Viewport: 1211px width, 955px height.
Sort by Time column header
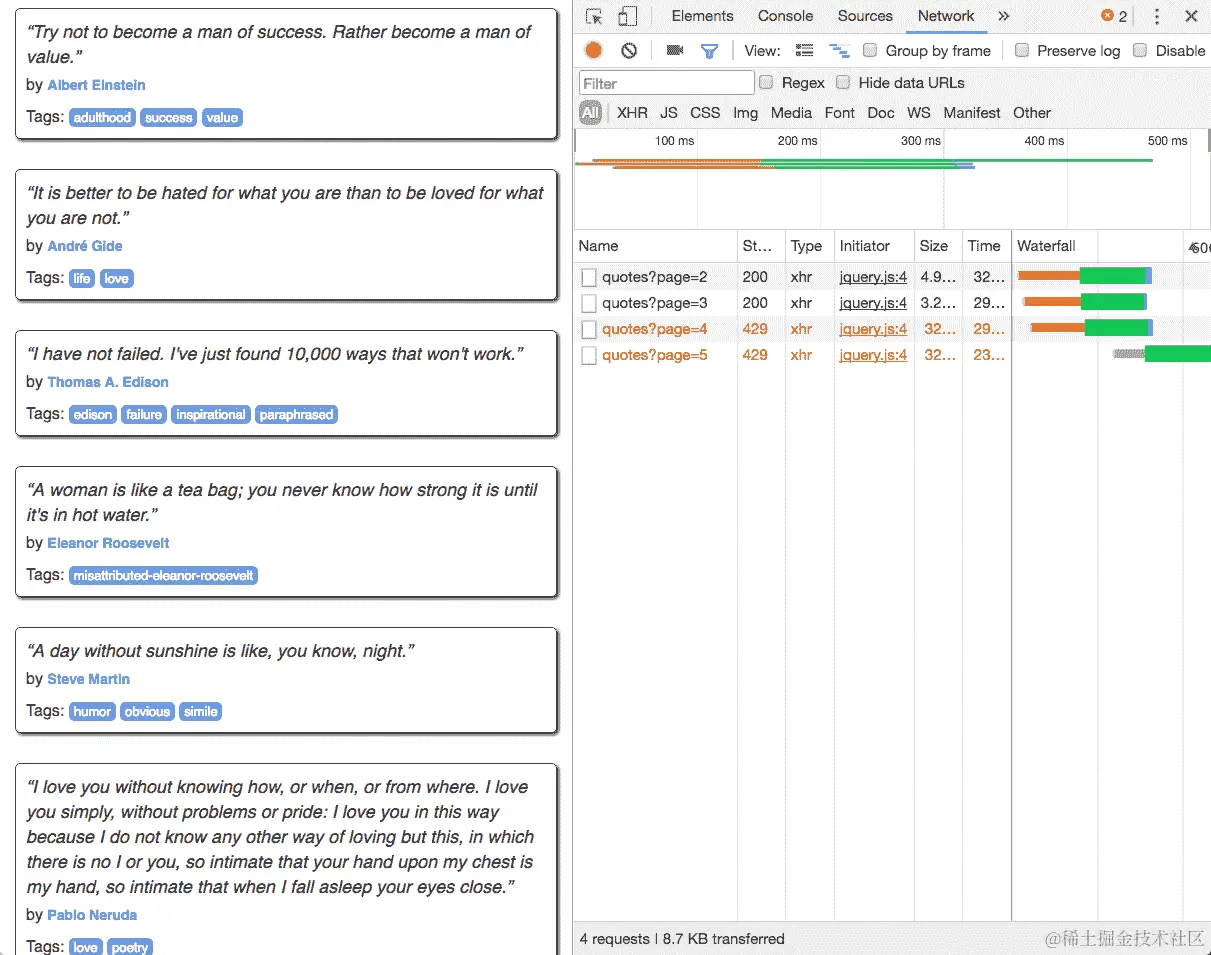pyautogui.click(x=986, y=246)
